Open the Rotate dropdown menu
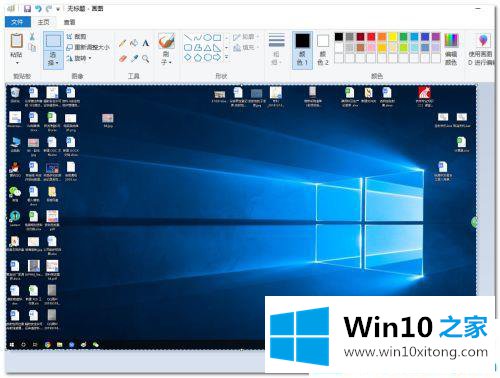This screenshot has width=500, height=378. (79, 58)
